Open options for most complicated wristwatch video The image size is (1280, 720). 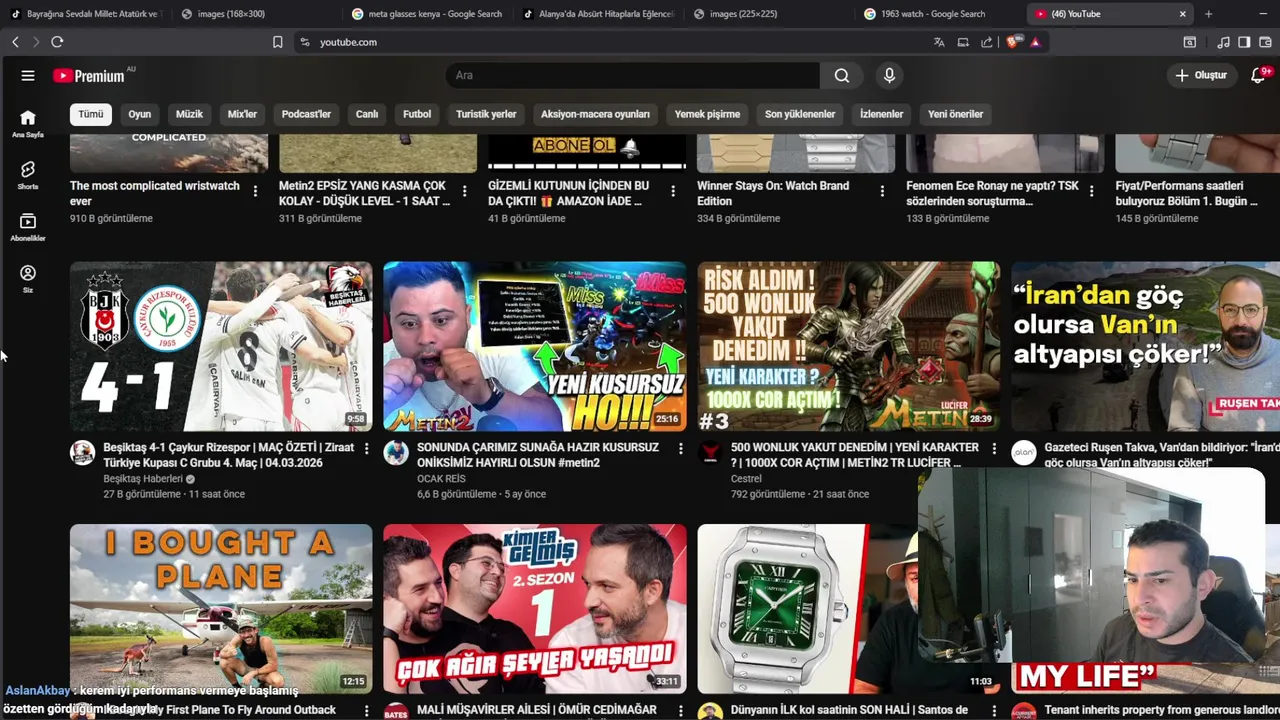(255, 191)
